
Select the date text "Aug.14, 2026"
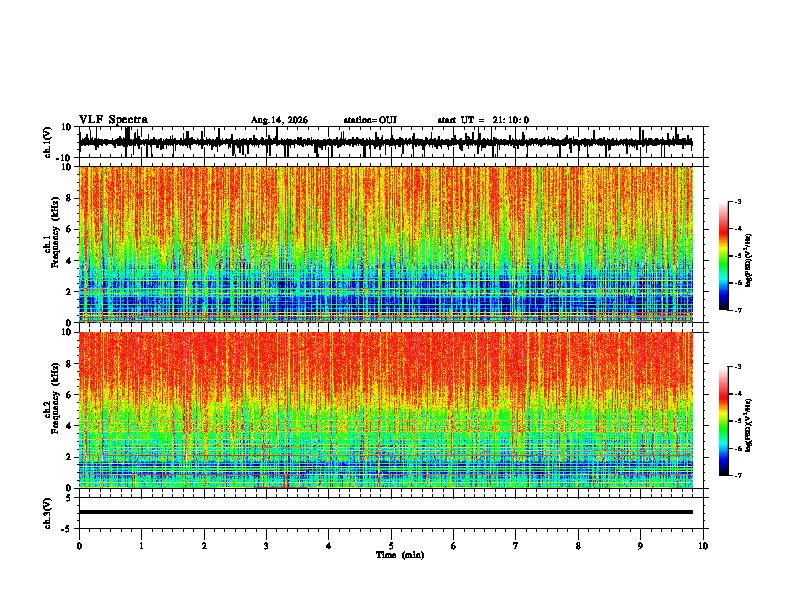pyautogui.click(x=279, y=120)
